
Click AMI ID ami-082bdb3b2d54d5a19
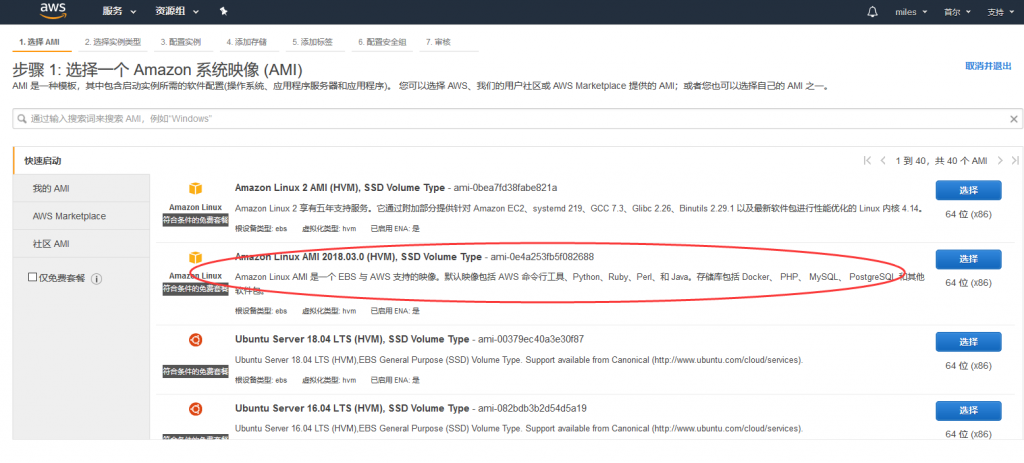532,408
